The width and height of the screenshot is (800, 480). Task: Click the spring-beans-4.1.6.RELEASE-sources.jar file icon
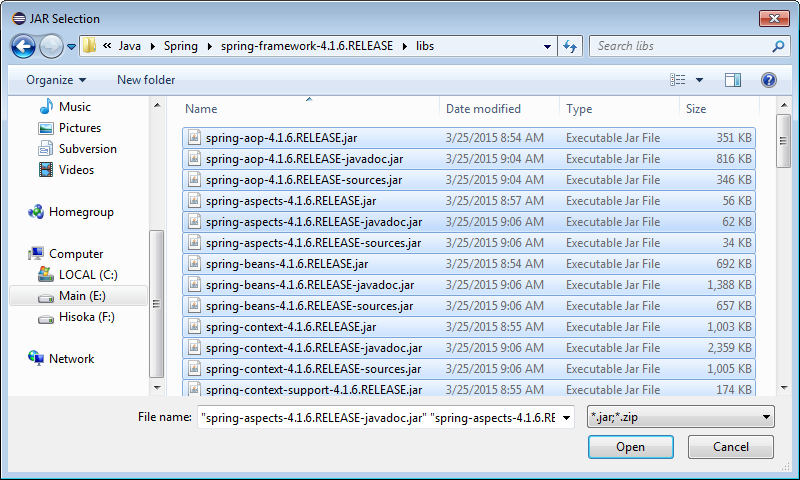click(194, 305)
